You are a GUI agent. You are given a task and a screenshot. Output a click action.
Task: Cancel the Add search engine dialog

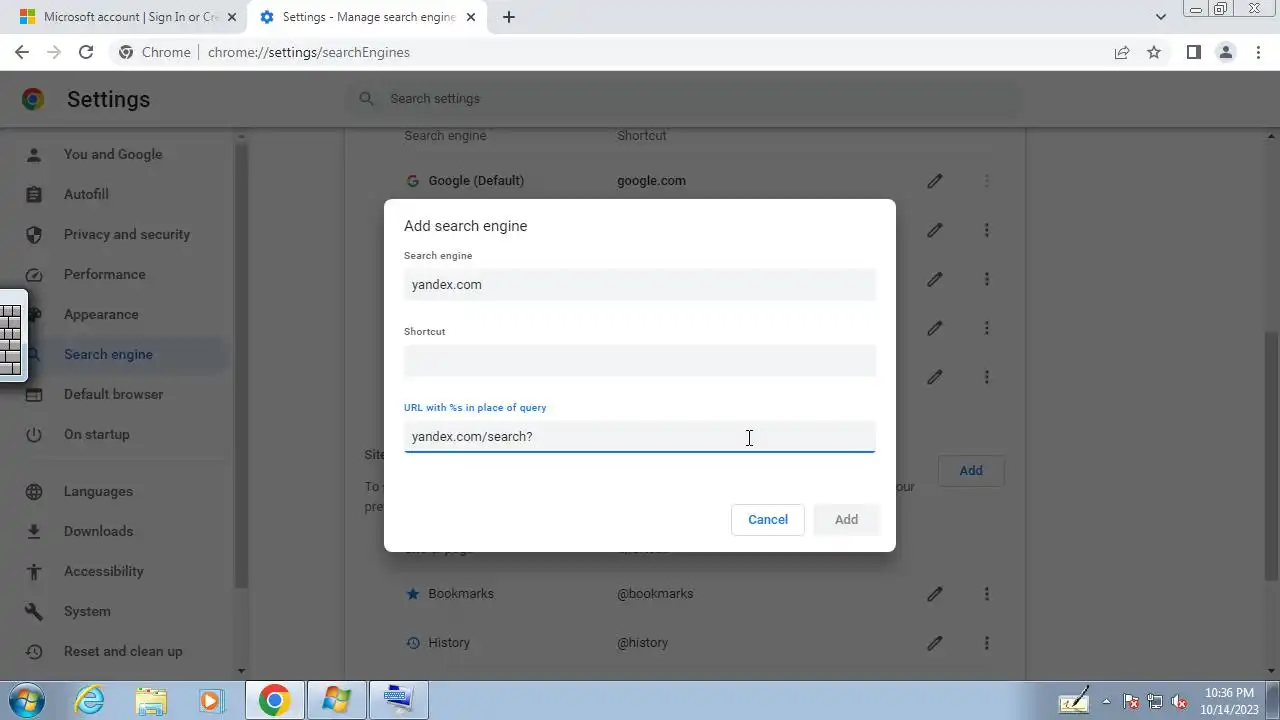coord(768,519)
